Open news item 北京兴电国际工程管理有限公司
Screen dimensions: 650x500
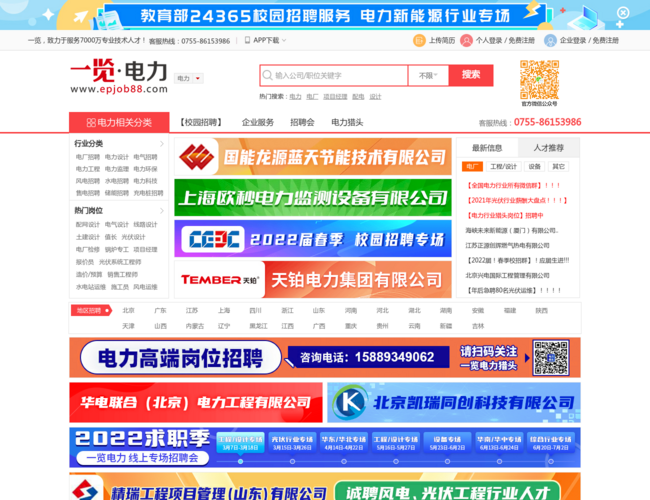507,275
